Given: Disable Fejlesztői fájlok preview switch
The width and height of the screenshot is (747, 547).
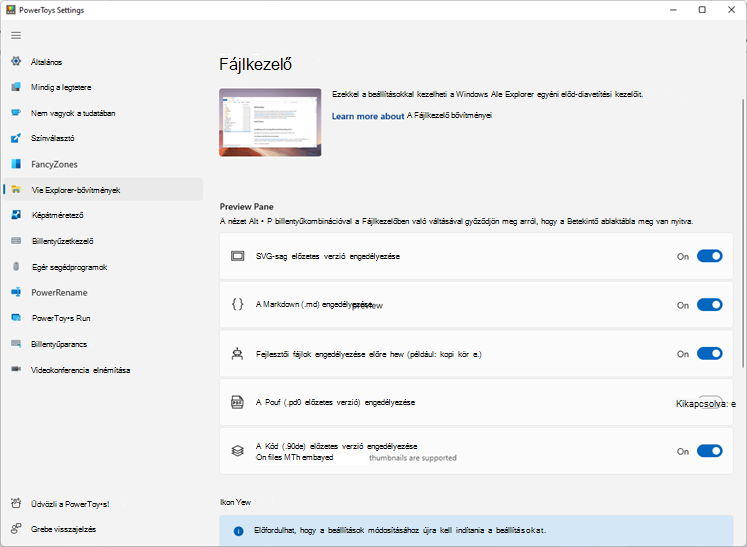Looking at the screenshot, I should pyautogui.click(x=709, y=354).
